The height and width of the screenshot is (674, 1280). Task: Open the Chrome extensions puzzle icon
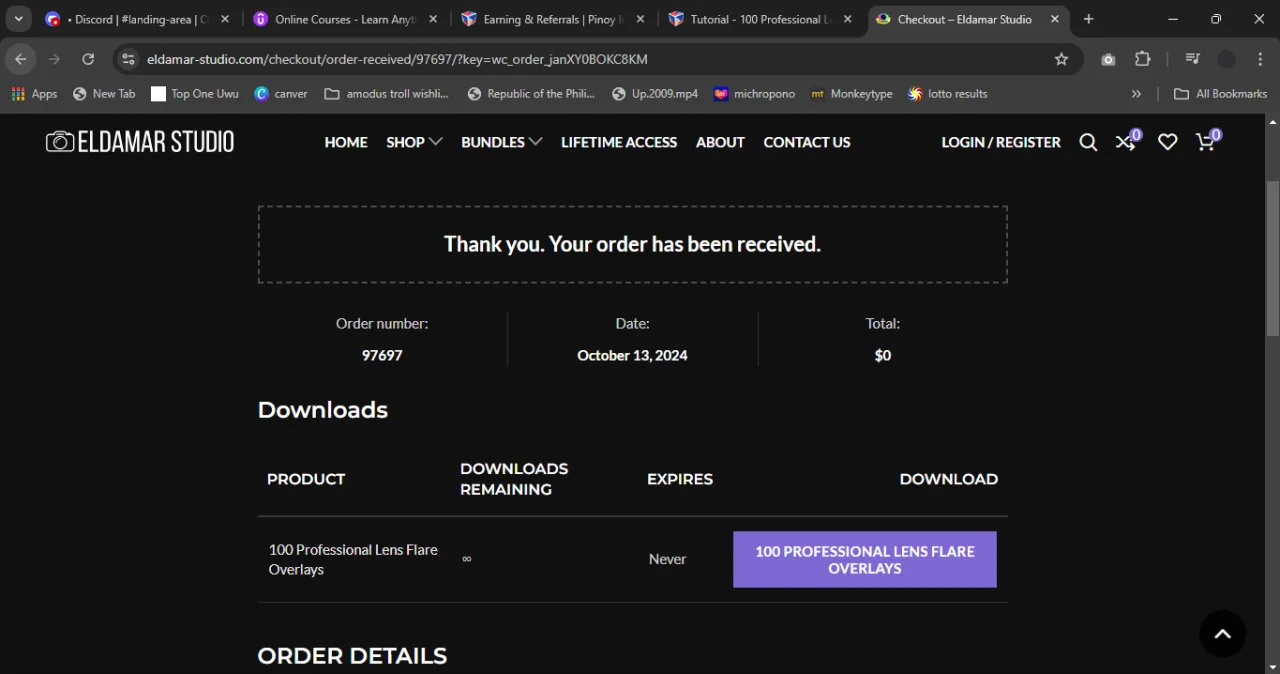[x=1143, y=59]
